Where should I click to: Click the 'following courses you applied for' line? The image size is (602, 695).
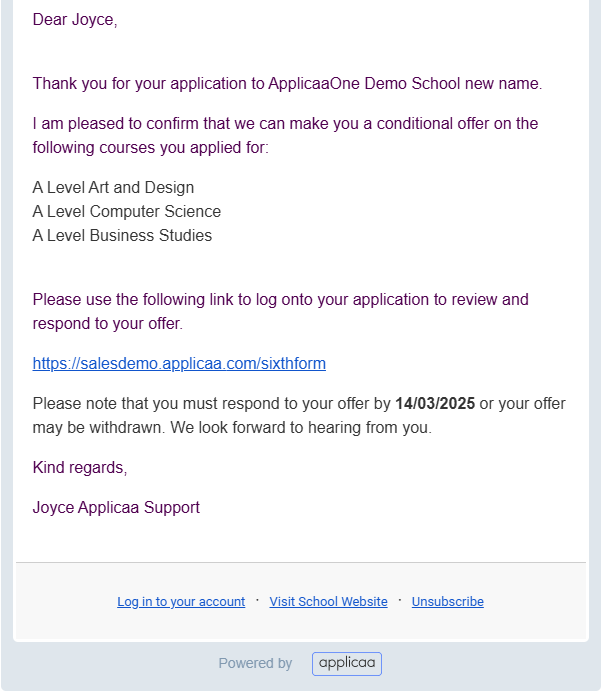tap(151, 148)
